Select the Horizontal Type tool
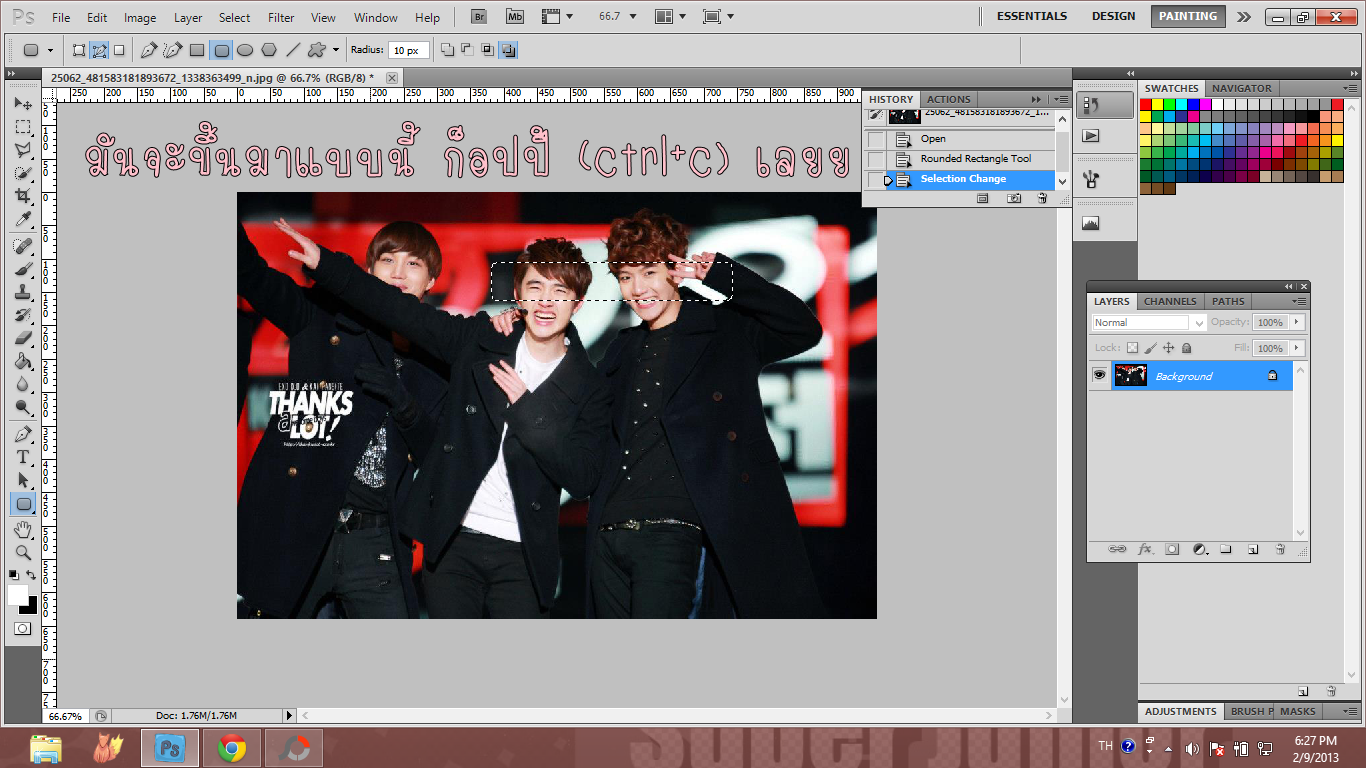Image resolution: width=1366 pixels, height=768 pixels. (23, 457)
